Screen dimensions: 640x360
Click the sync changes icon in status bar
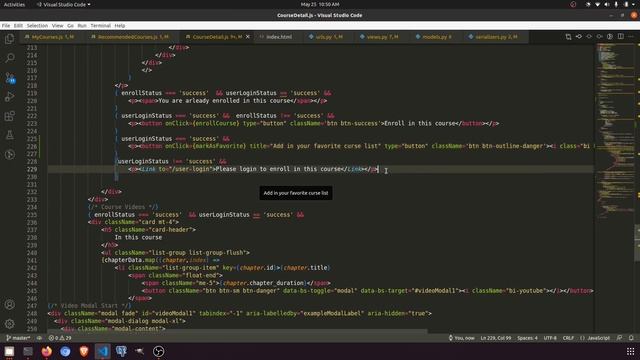pyautogui.click(x=40, y=338)
